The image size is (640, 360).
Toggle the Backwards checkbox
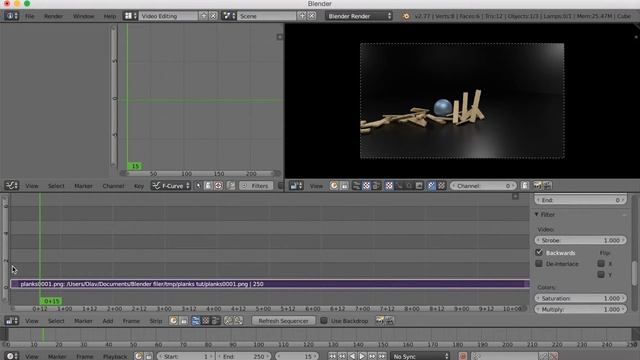pos(539,253)
